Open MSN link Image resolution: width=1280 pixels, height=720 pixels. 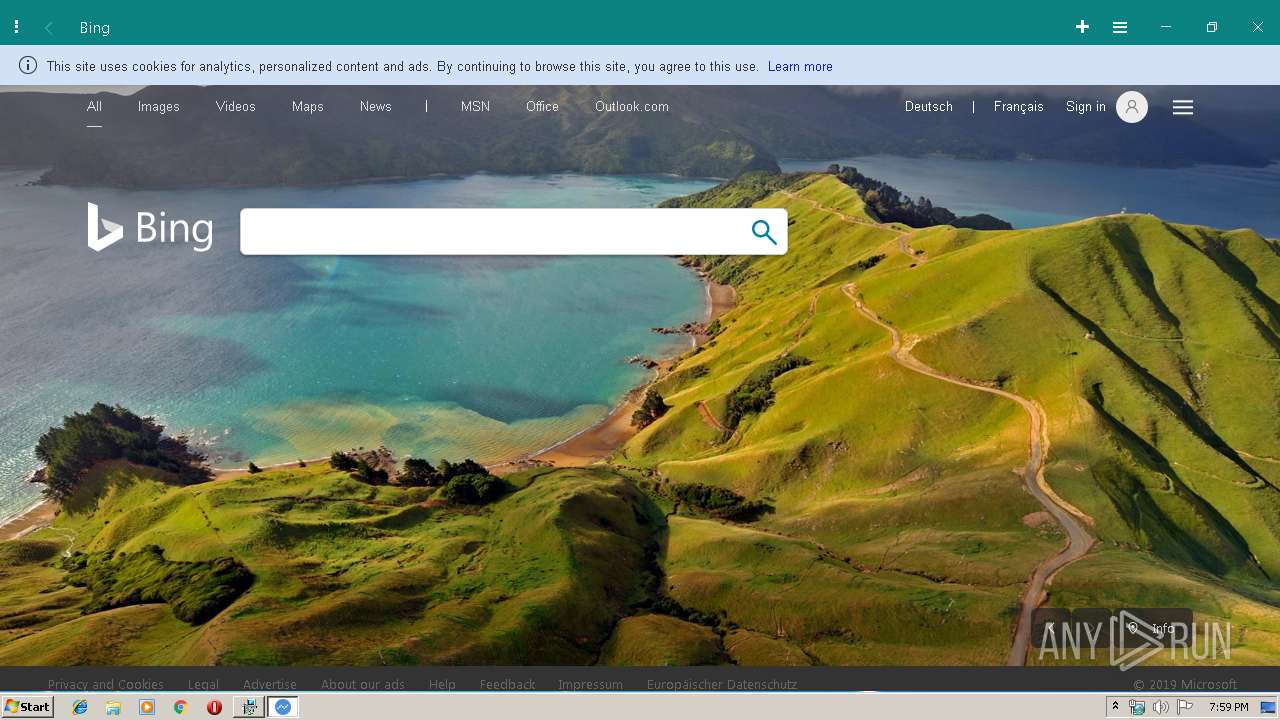(x=475, y=107)
